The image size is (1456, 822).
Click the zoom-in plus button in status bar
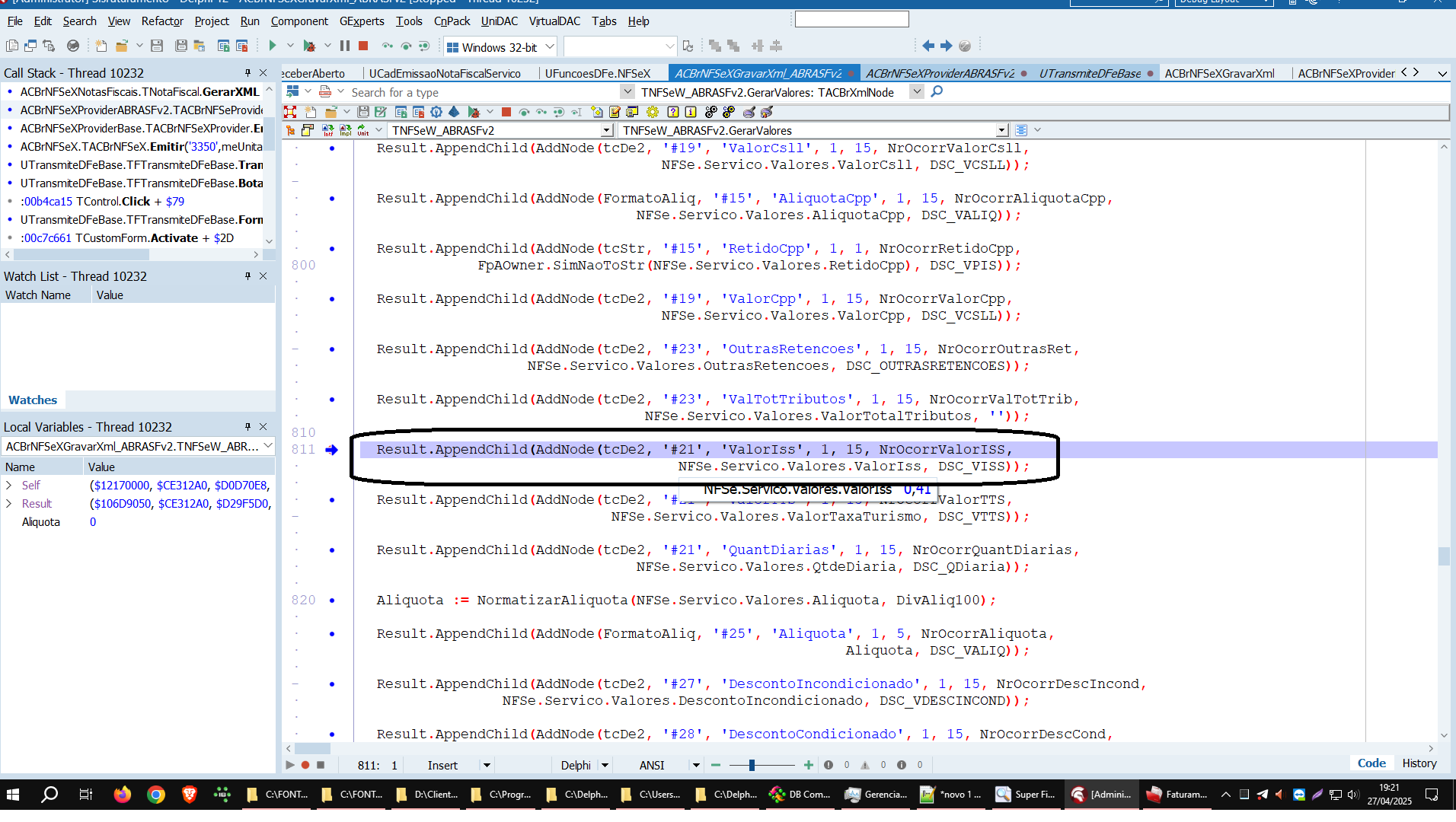click(x=808, y=765)
